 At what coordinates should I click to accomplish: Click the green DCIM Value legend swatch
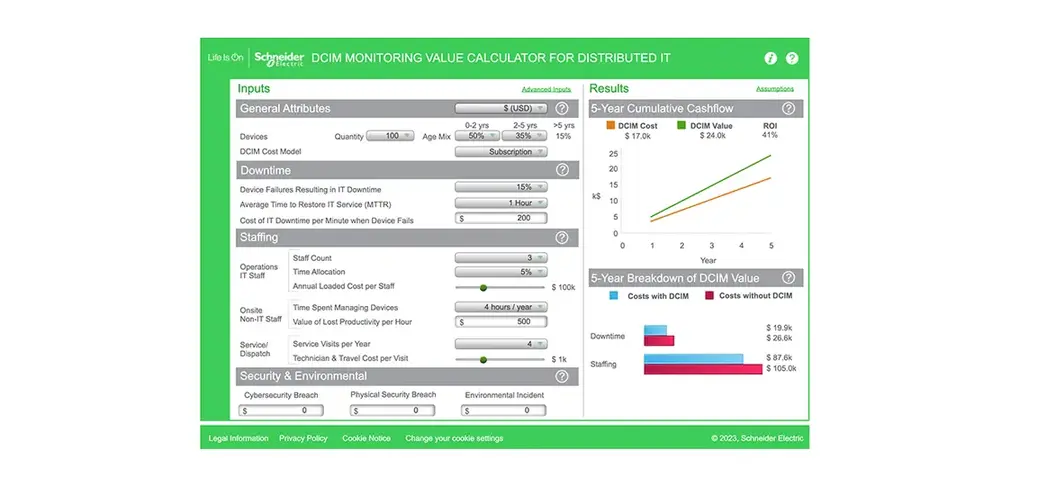click(x=681, y=124)
